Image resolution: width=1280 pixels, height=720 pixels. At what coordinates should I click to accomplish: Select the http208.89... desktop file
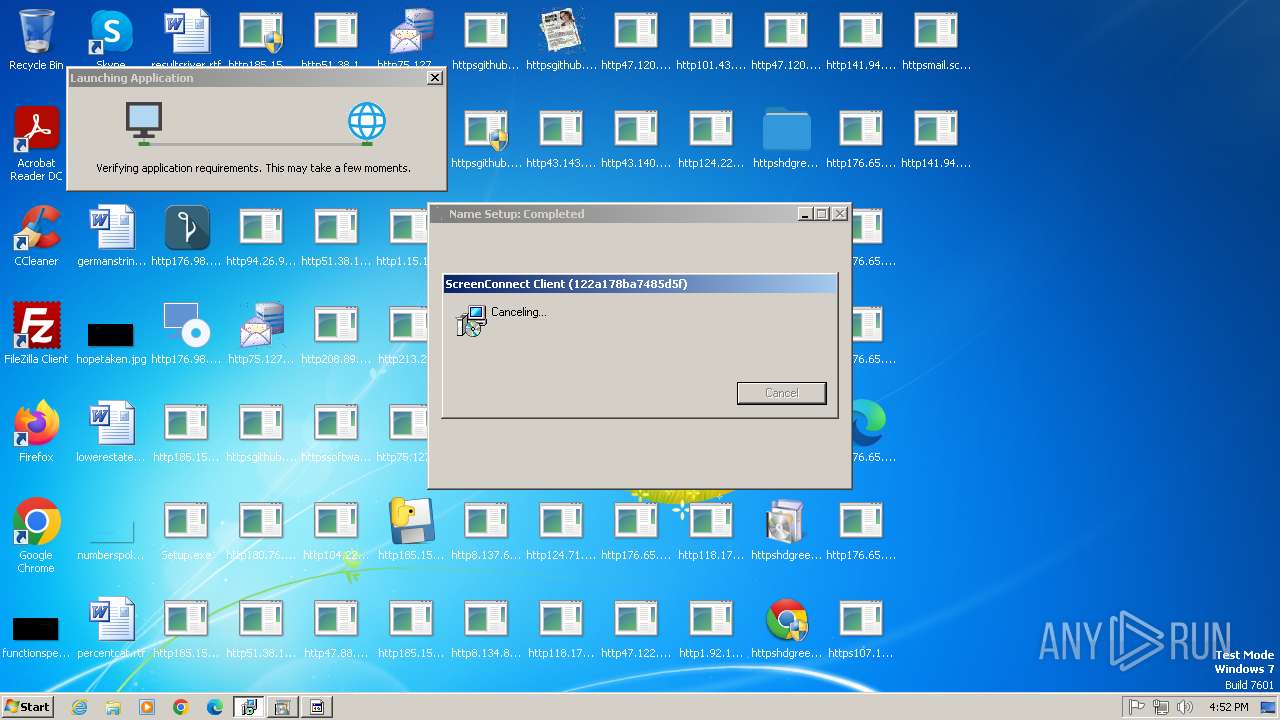[x=336, y=334]
